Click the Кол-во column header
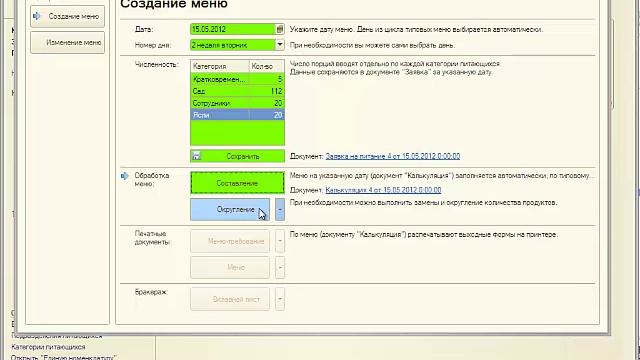Screen dimensions: 640x360 pos(267,66)
